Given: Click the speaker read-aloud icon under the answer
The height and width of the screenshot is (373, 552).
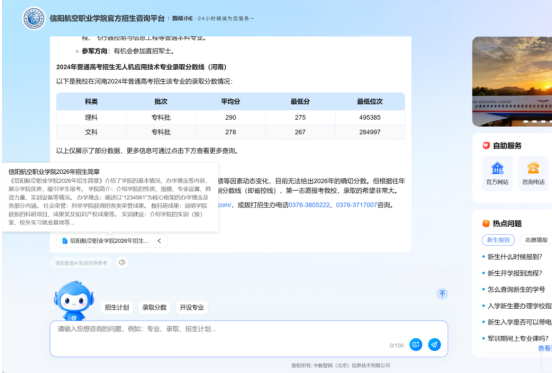Looking at the screenshot, I should [122, 263].
